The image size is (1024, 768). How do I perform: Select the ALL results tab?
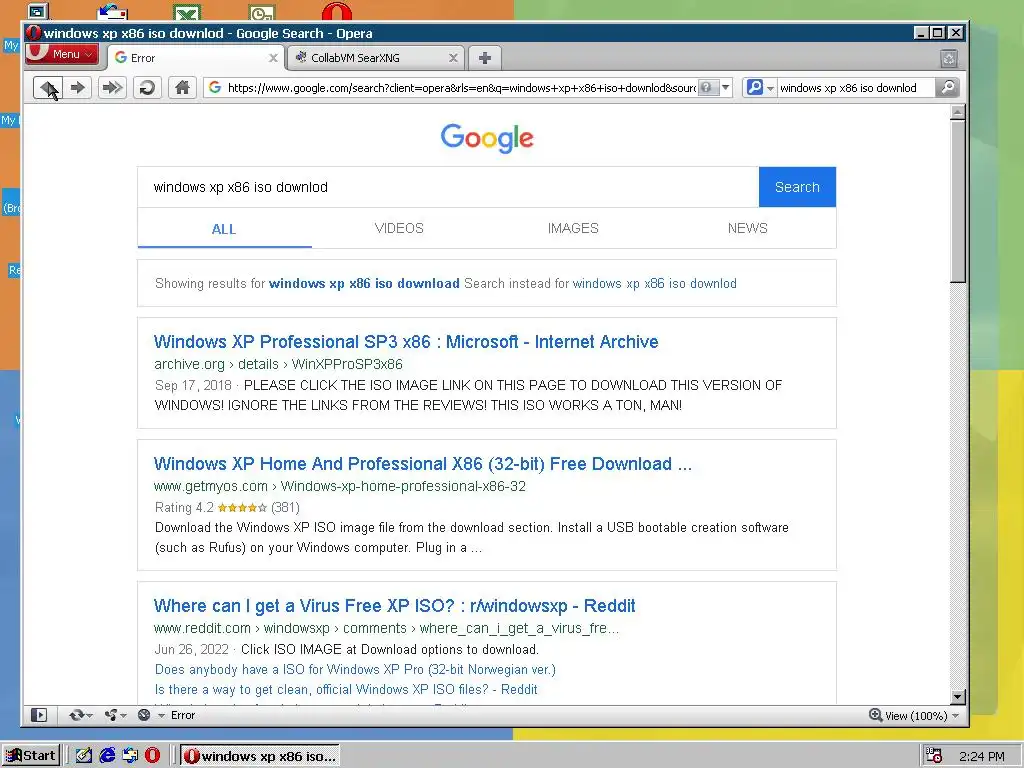coord(224,229)
